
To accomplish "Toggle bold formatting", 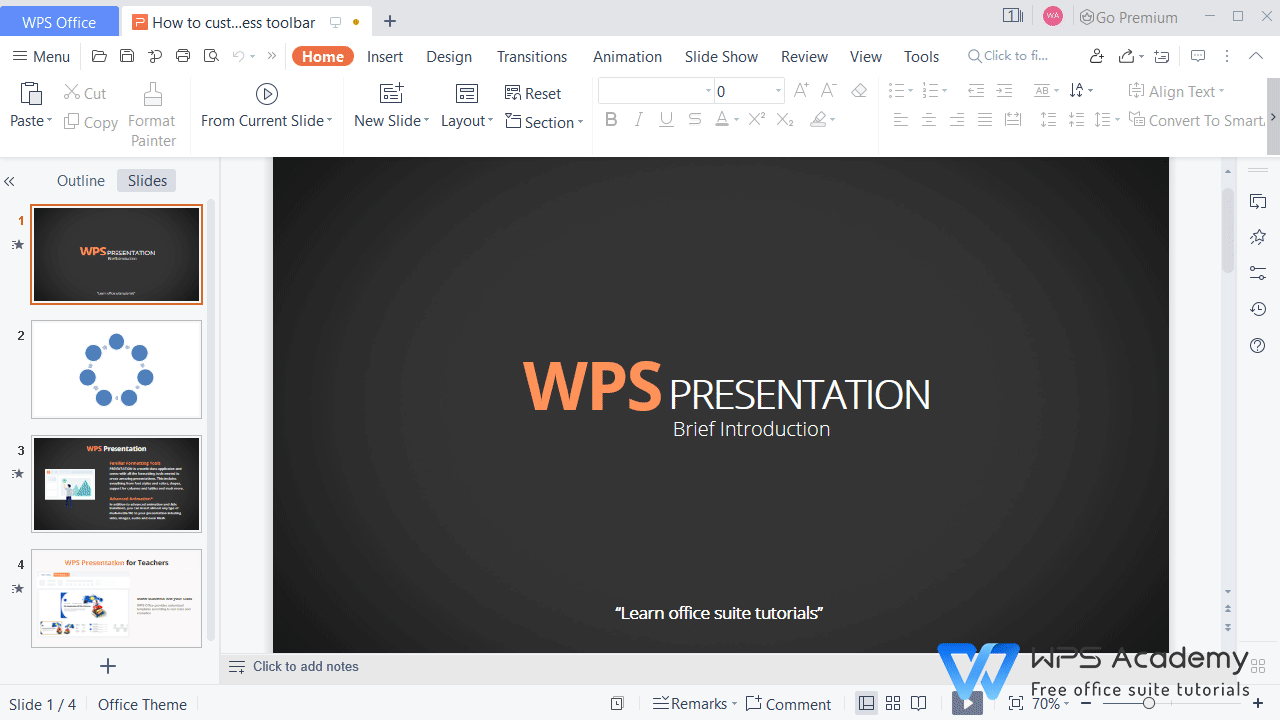I will [611, 119].
